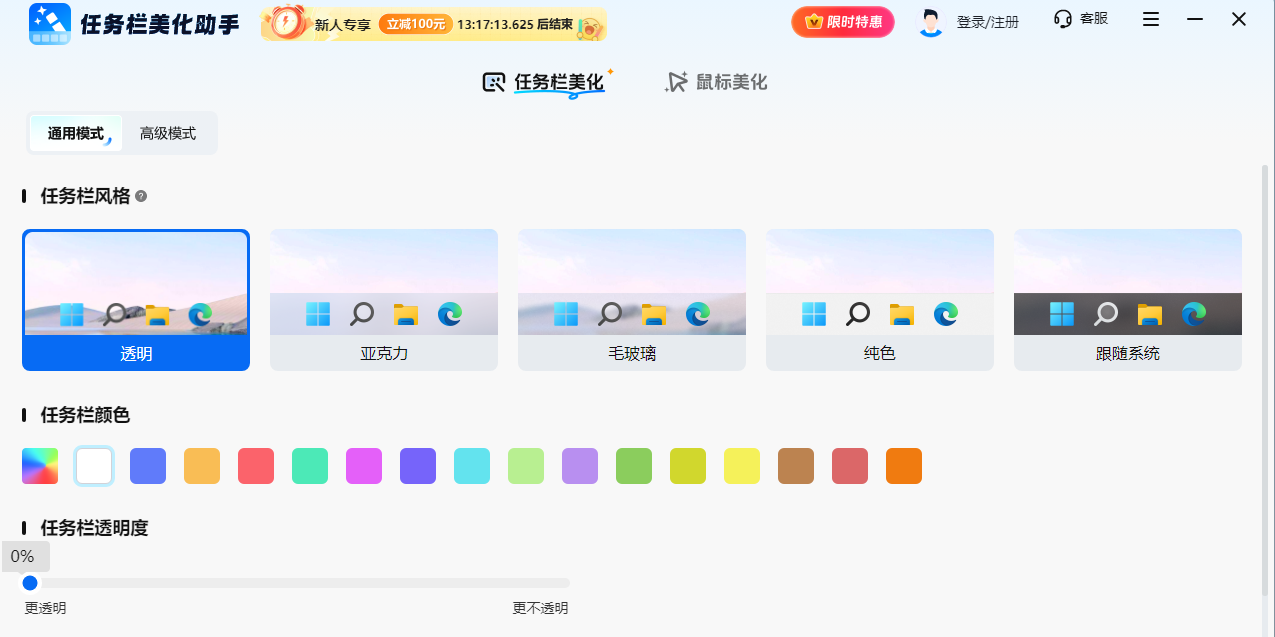
Task: Open the hamburger menu at top right
Action: pyautogui.click(x=1150, y=19)
